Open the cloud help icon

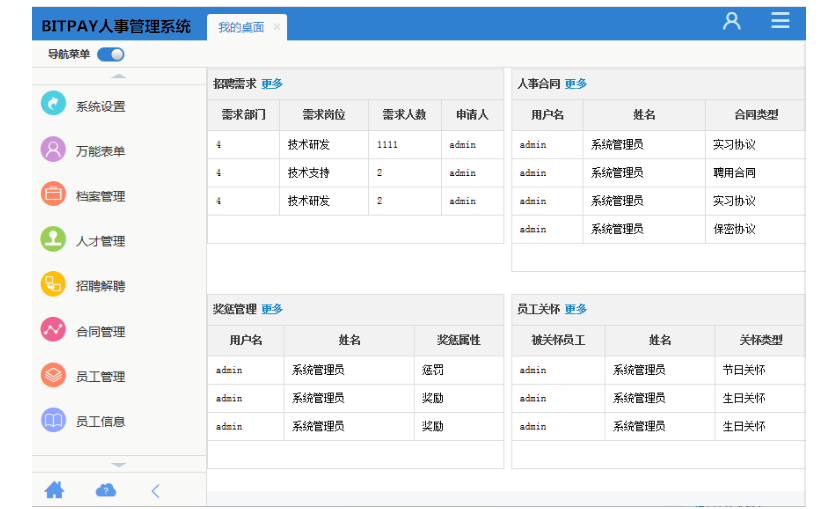pyautogui.click(x=106, y=490)
